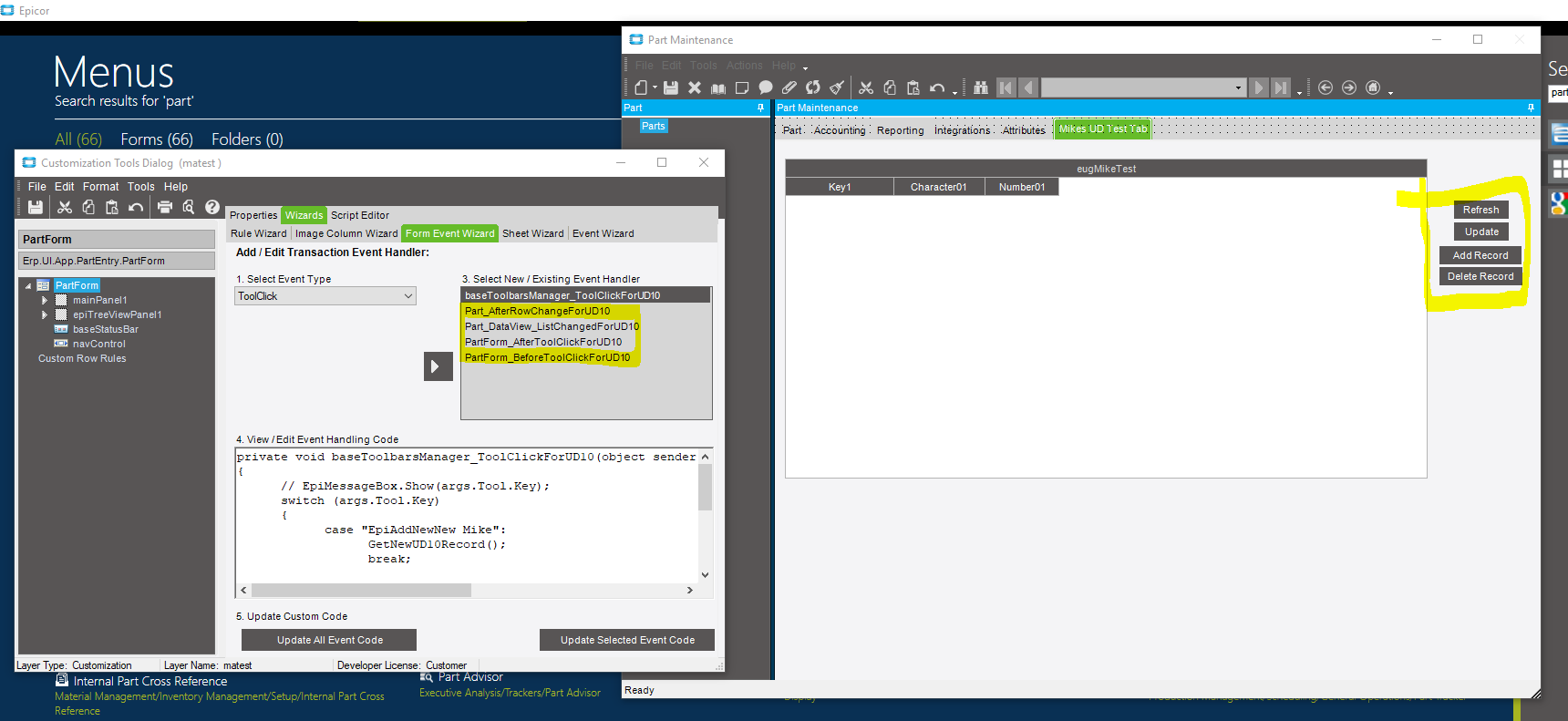
Task: Select the Mikes UD Test Tab
Action: click(1103, 129)
